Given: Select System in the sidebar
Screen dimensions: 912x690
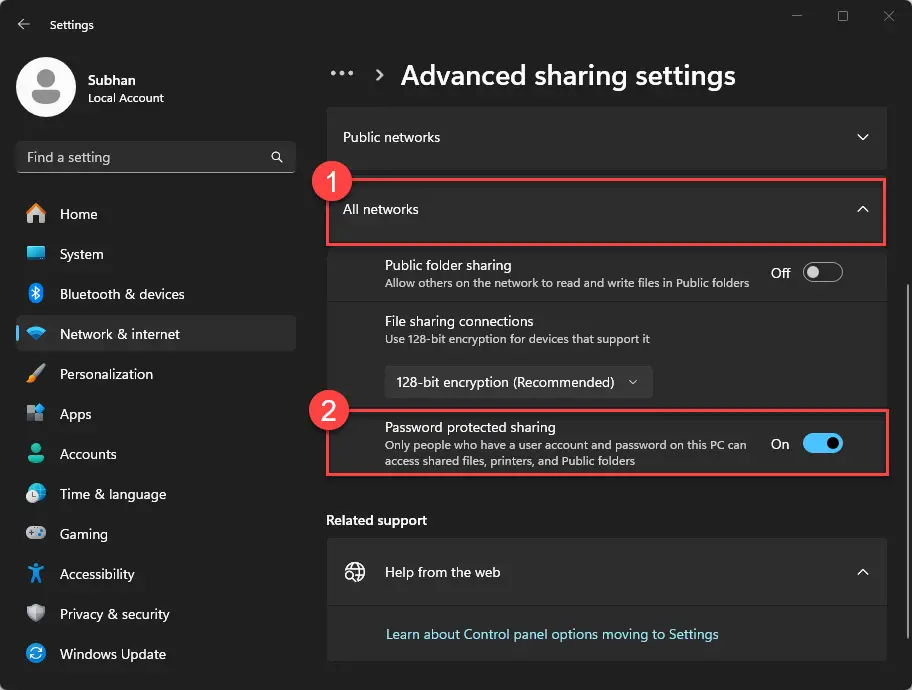Looking at the screenshot, I should click(81, 254).
